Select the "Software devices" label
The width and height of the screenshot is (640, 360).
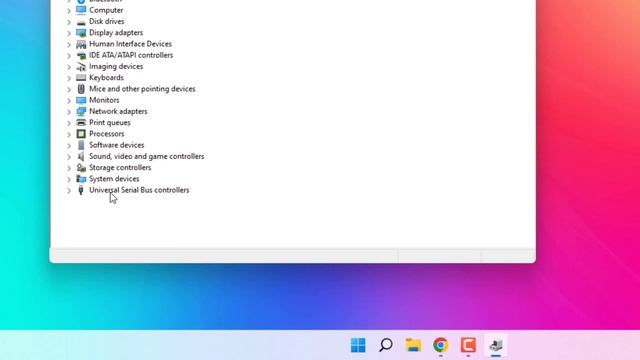coord(116,145)
